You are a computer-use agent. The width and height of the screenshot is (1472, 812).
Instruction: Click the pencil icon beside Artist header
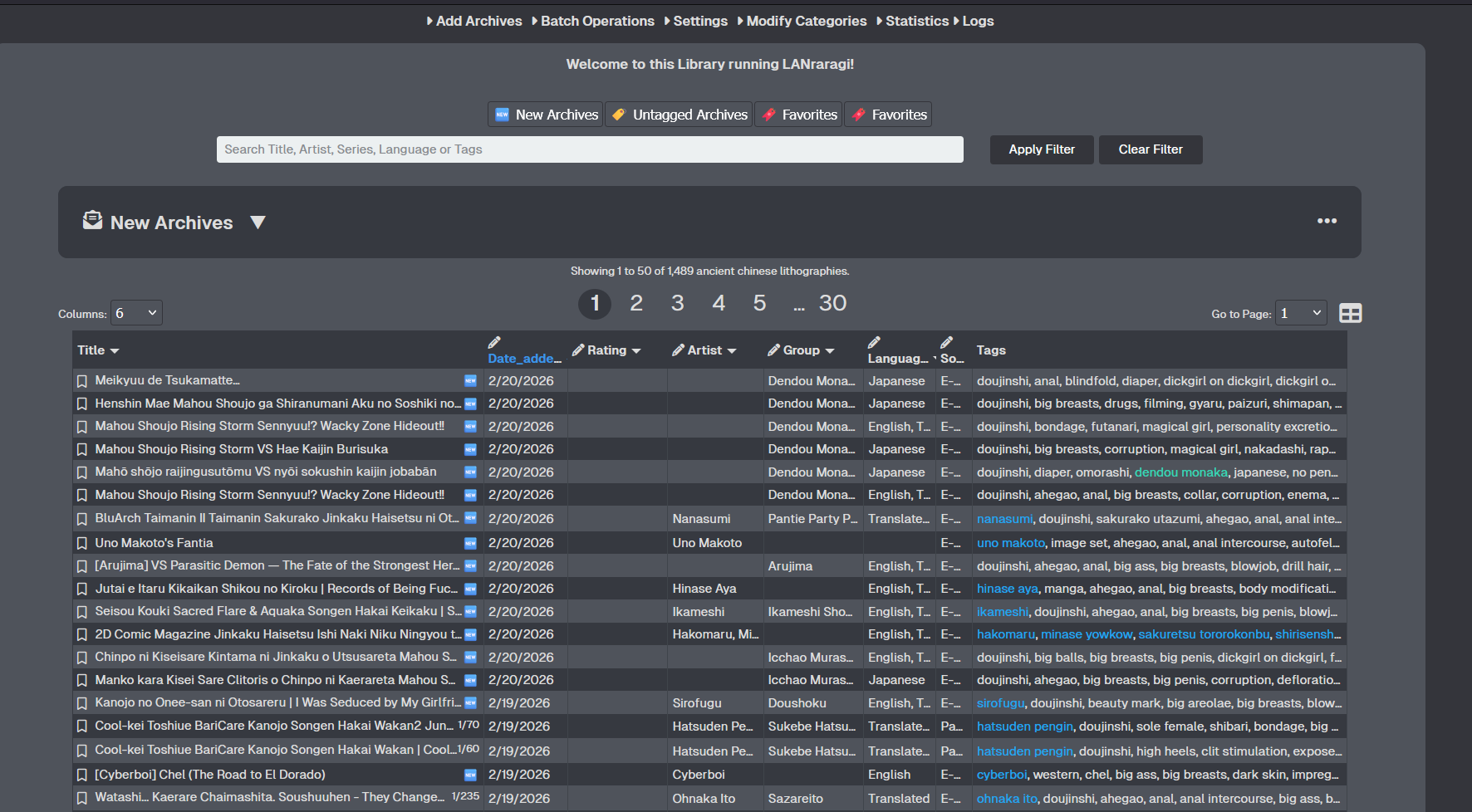tap(679, 350)
